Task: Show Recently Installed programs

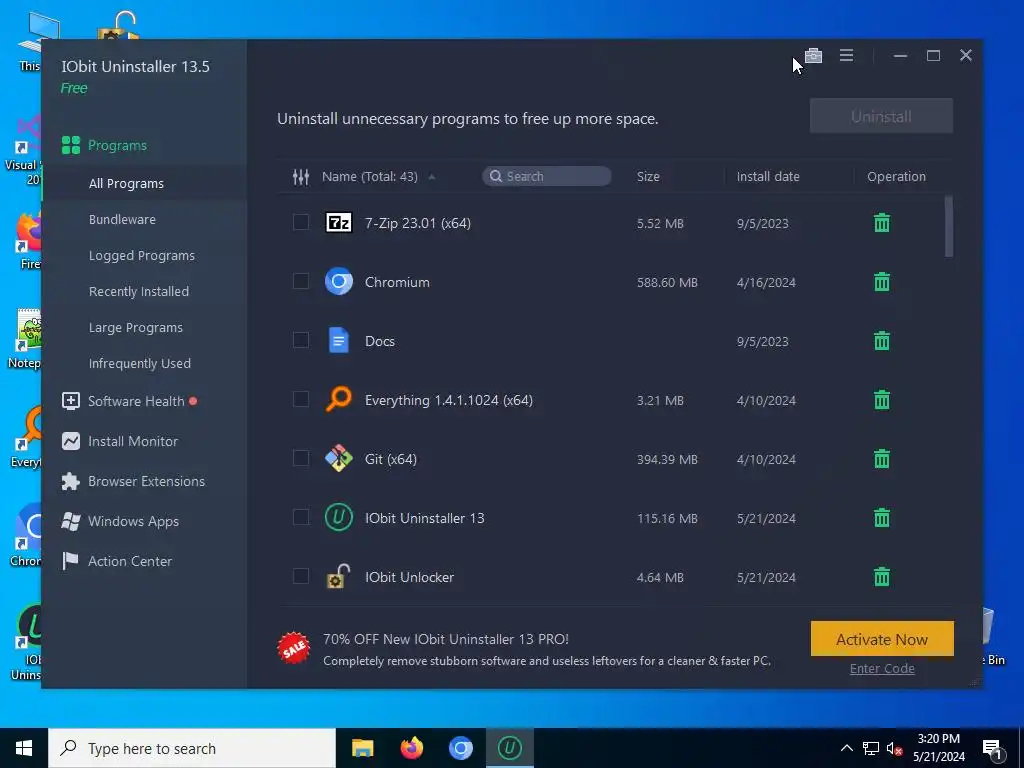Action: pyautogui.click(x=138, y=291)
